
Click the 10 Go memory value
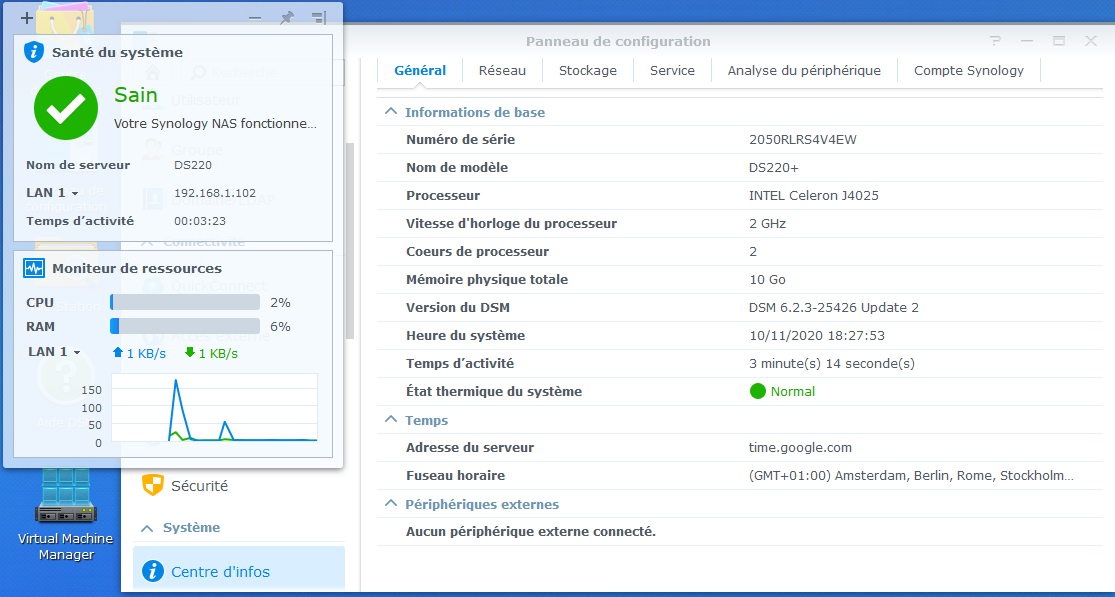[x=767, y=279]
